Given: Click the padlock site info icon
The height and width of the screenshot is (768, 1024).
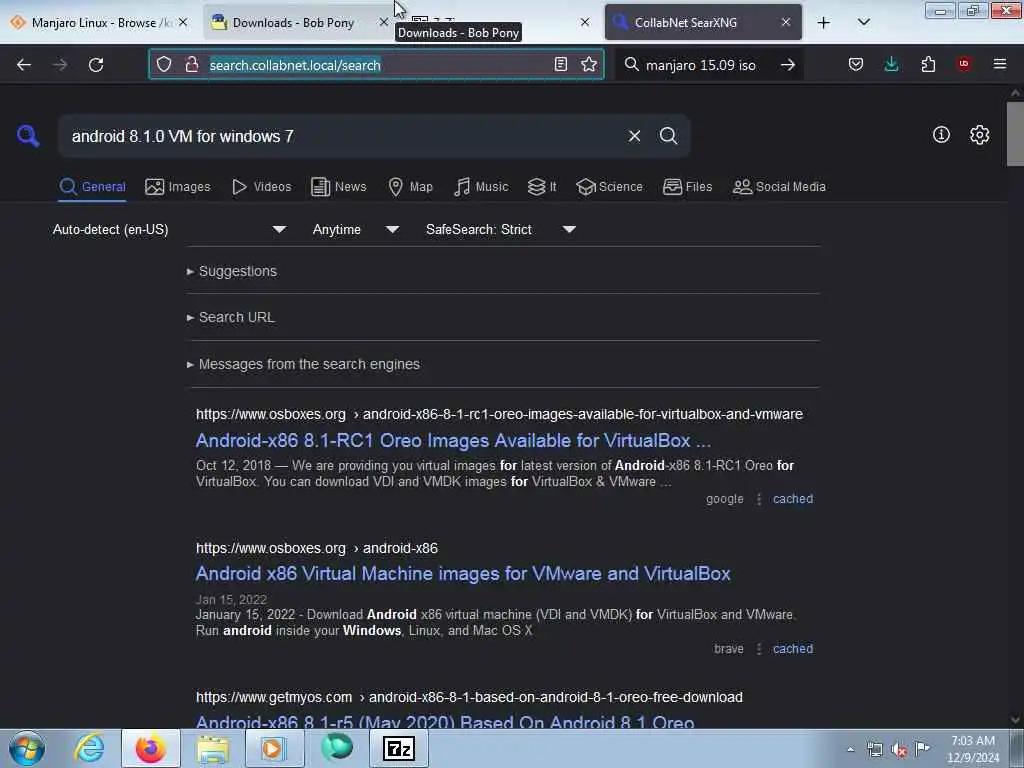Looking at the screenshot, I should tap(191, 64).
